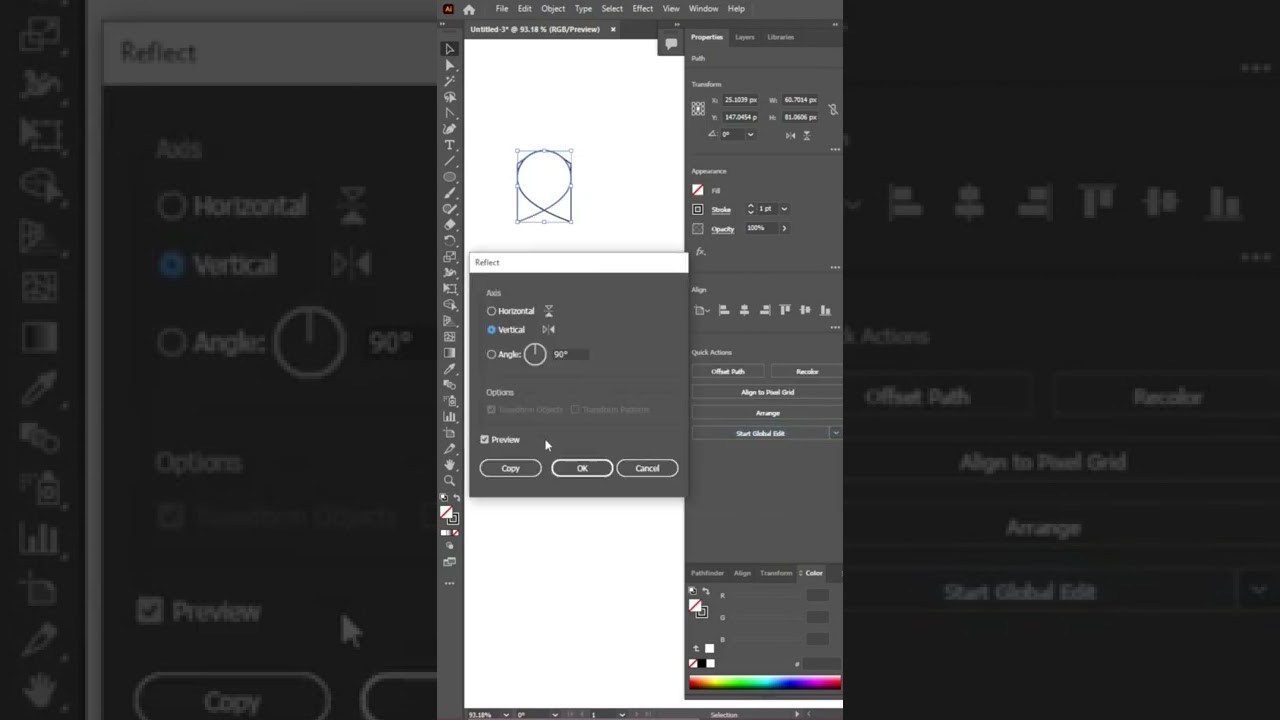Open more Align options ellipsis
Viewport: 1280px width, 720px height.
(x=835, y=327)
